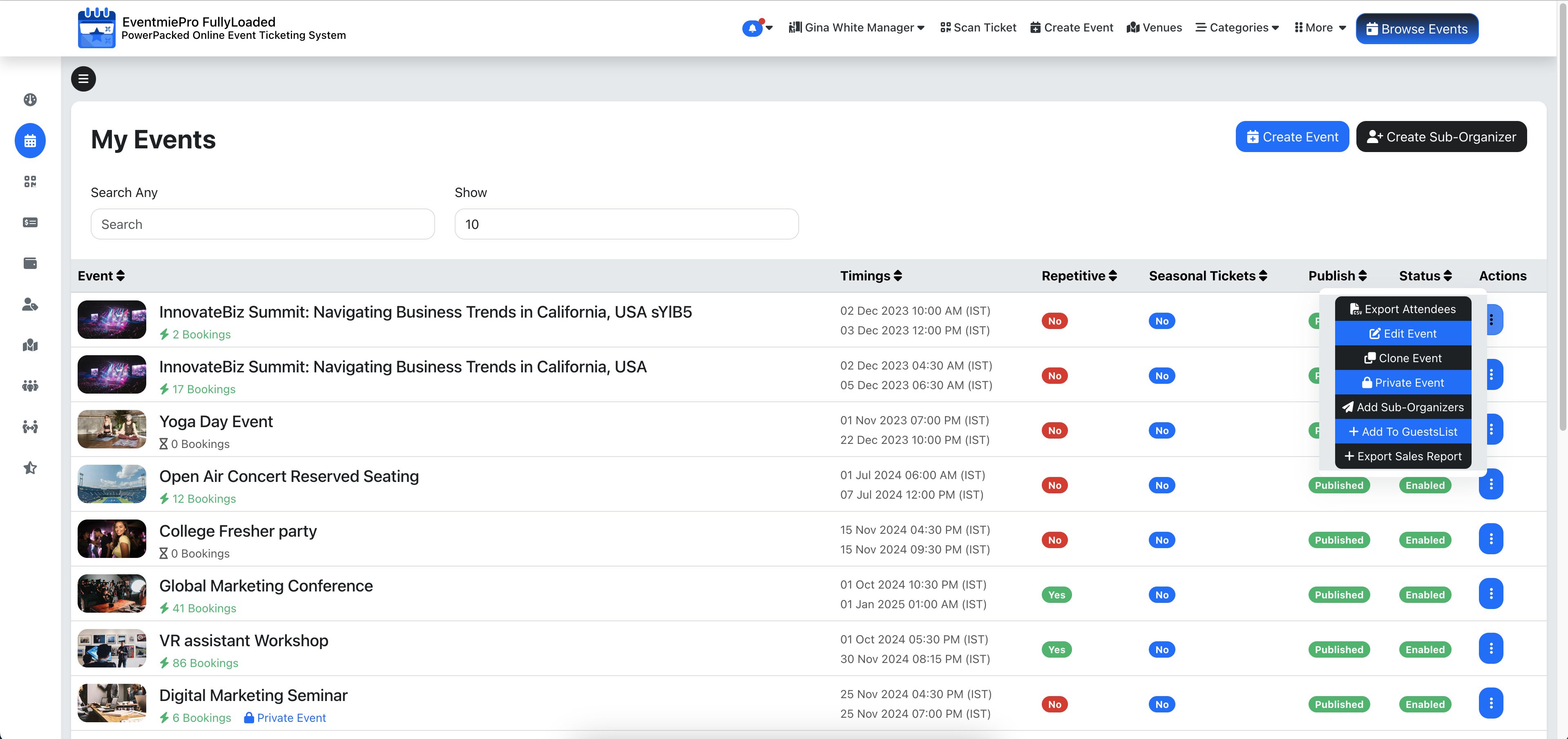The image size is (1568, 739).
Task: Click the Create Sub-Organizer button
Action: coord(1441,137)
